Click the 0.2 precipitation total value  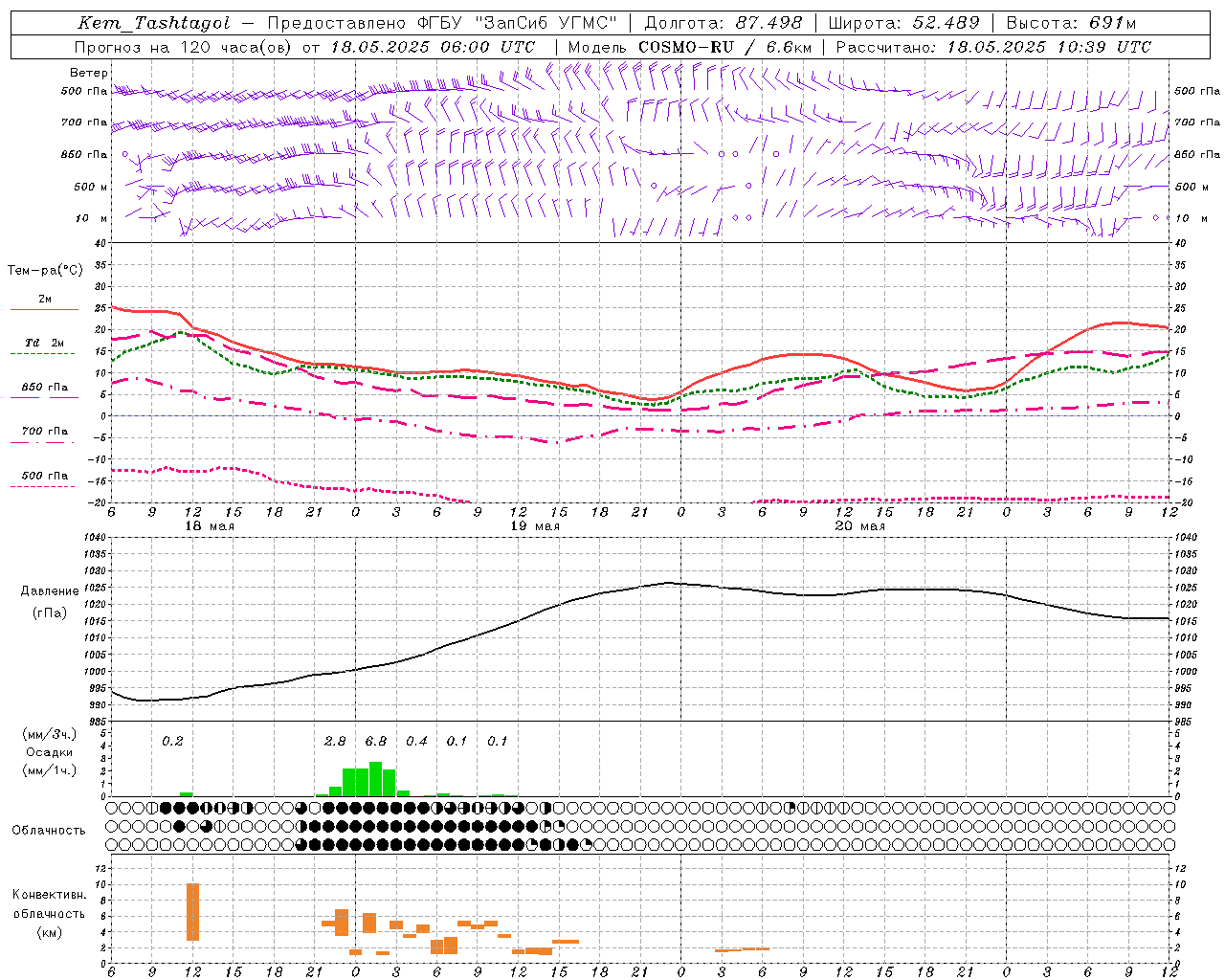coord(172,741)
